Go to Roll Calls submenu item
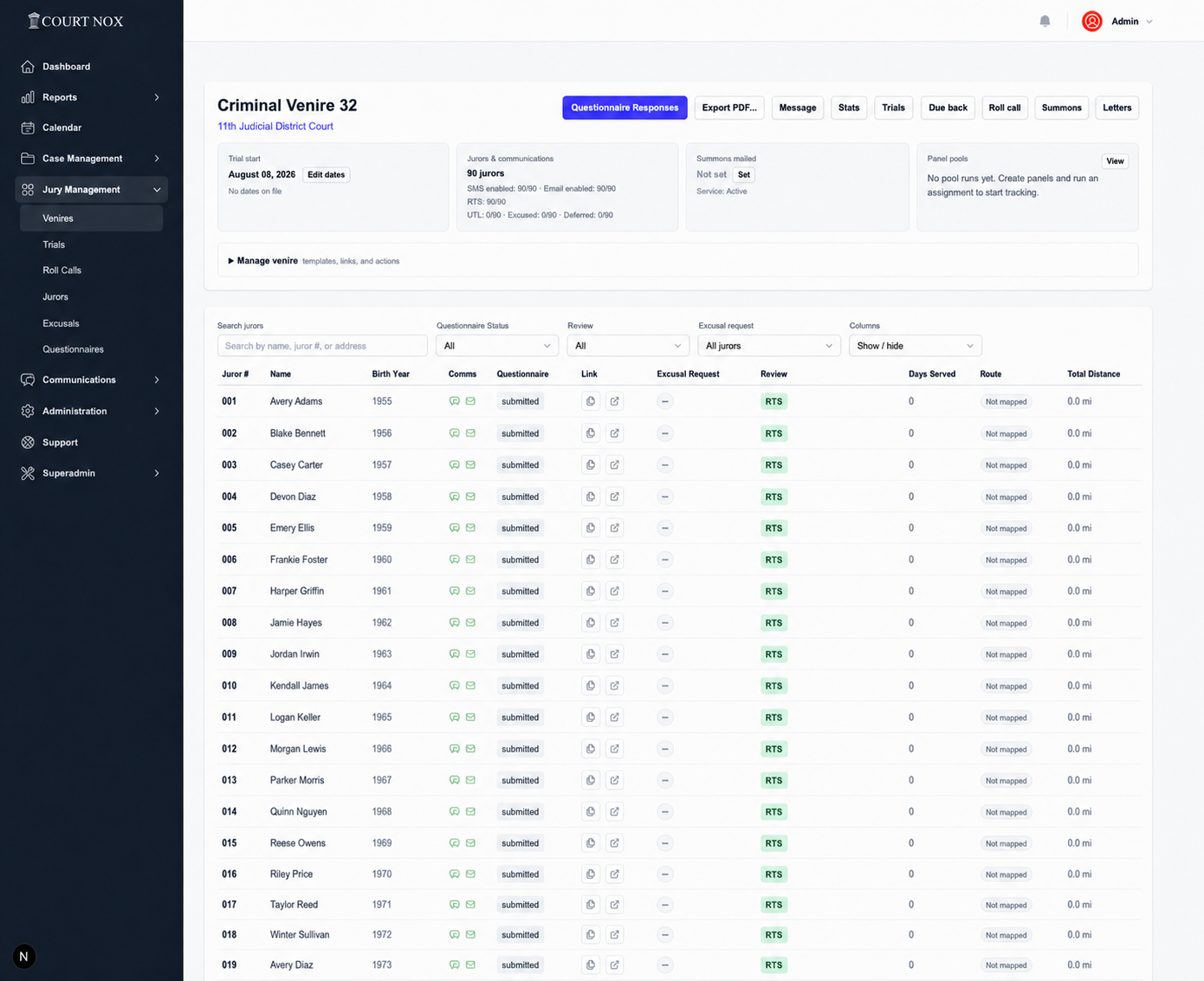The height and width of the screenshot is (981, 1204). tap(62, 270)
